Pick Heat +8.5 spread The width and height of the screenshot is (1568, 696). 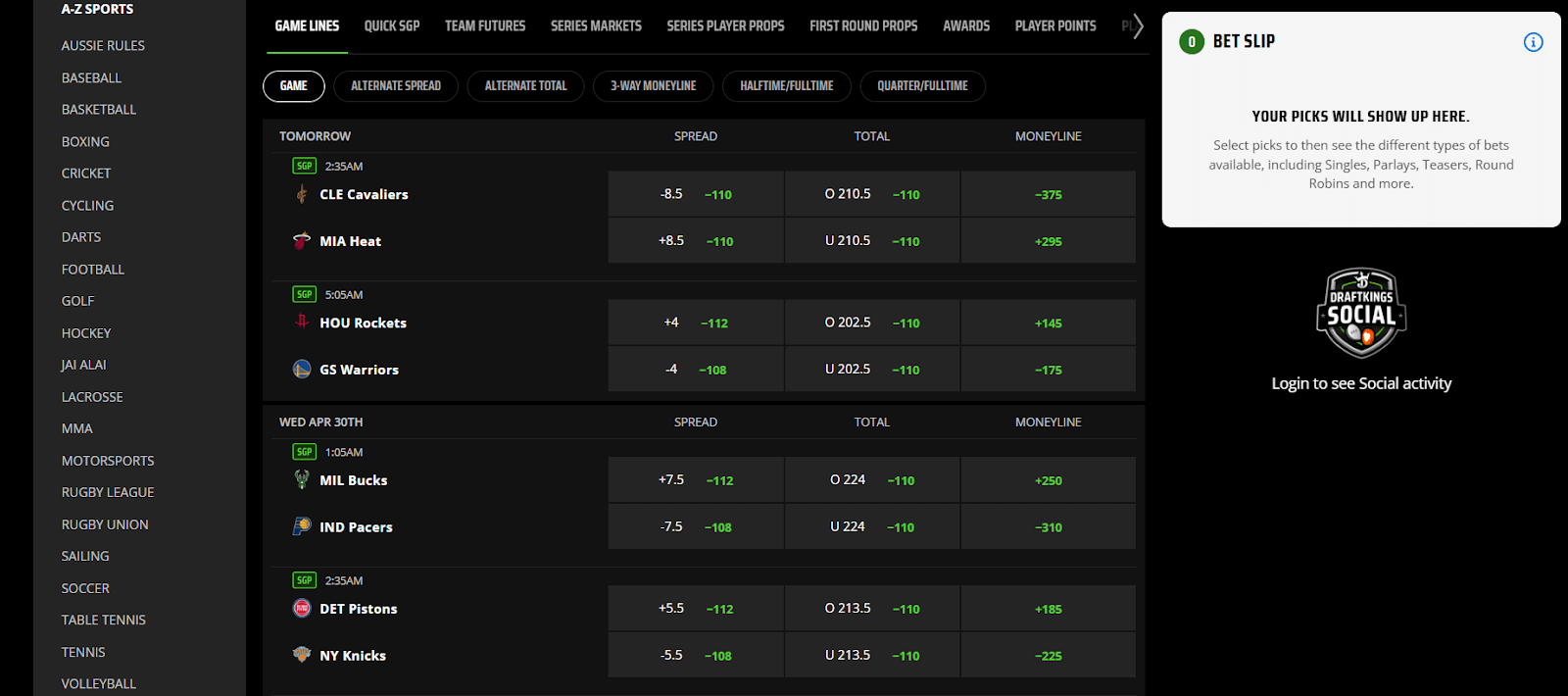click(696, 240)
